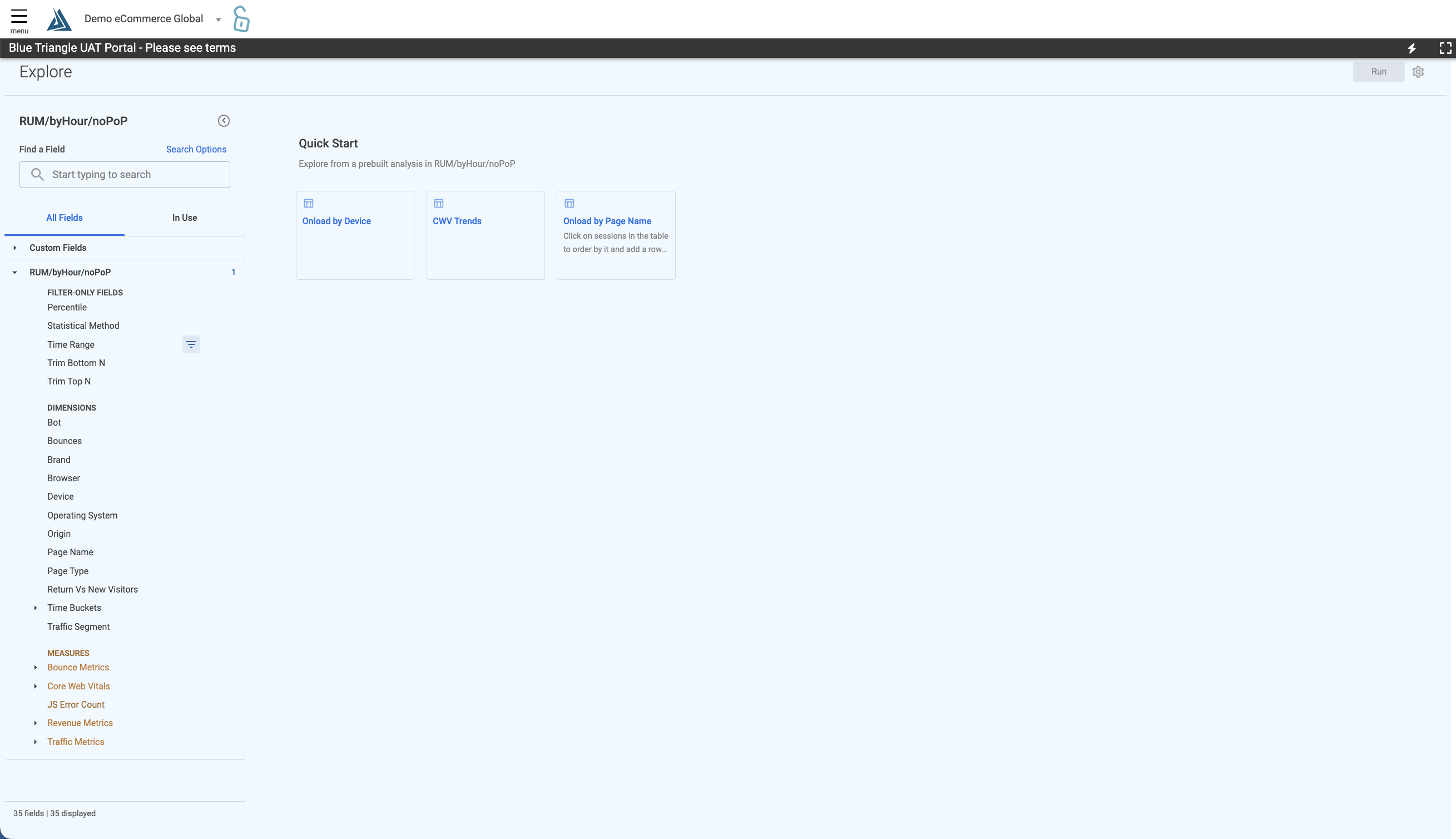
Task: Switch to the In Use tab
Action: [x=185, y=218]
